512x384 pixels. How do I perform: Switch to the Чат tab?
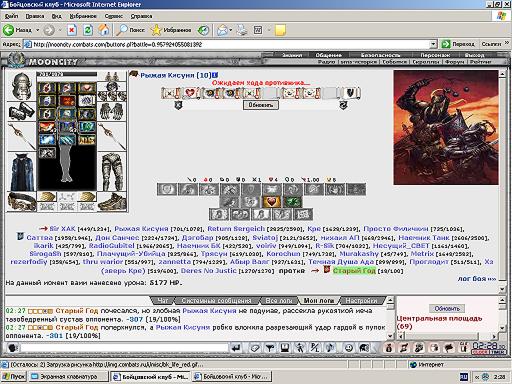click(163, 300)
